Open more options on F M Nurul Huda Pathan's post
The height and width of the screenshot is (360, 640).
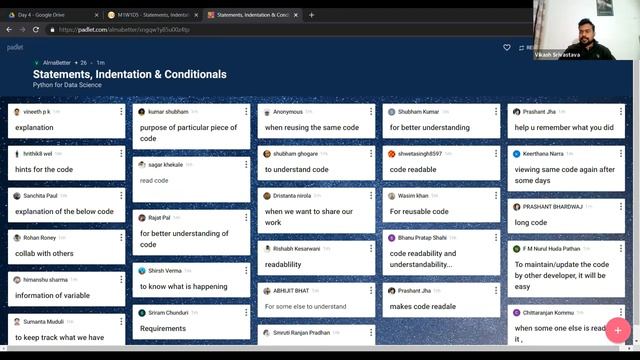(x=621, y=249)
